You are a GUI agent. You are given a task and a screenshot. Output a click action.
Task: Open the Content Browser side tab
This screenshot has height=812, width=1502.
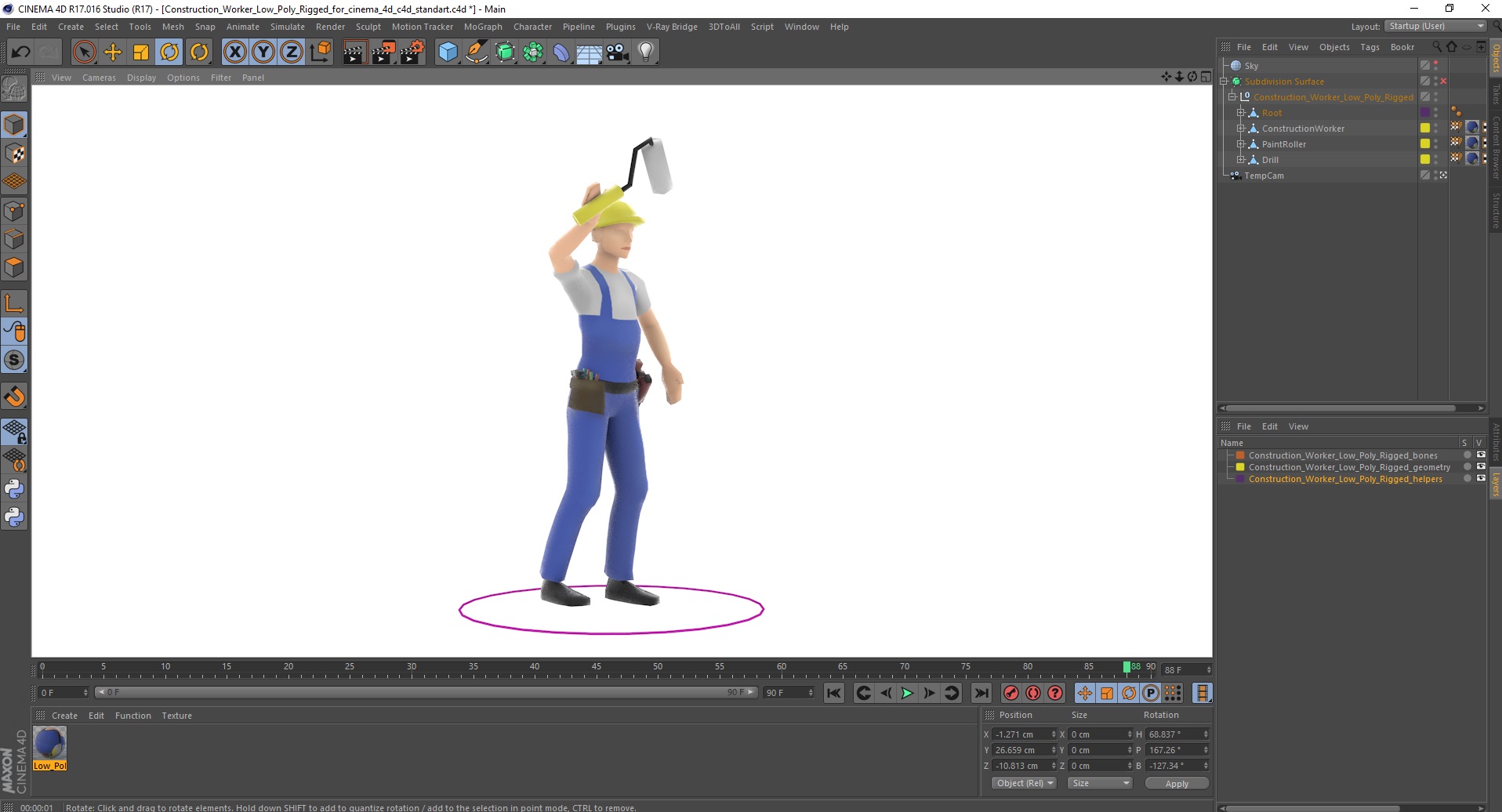(x=1495, y=147)
